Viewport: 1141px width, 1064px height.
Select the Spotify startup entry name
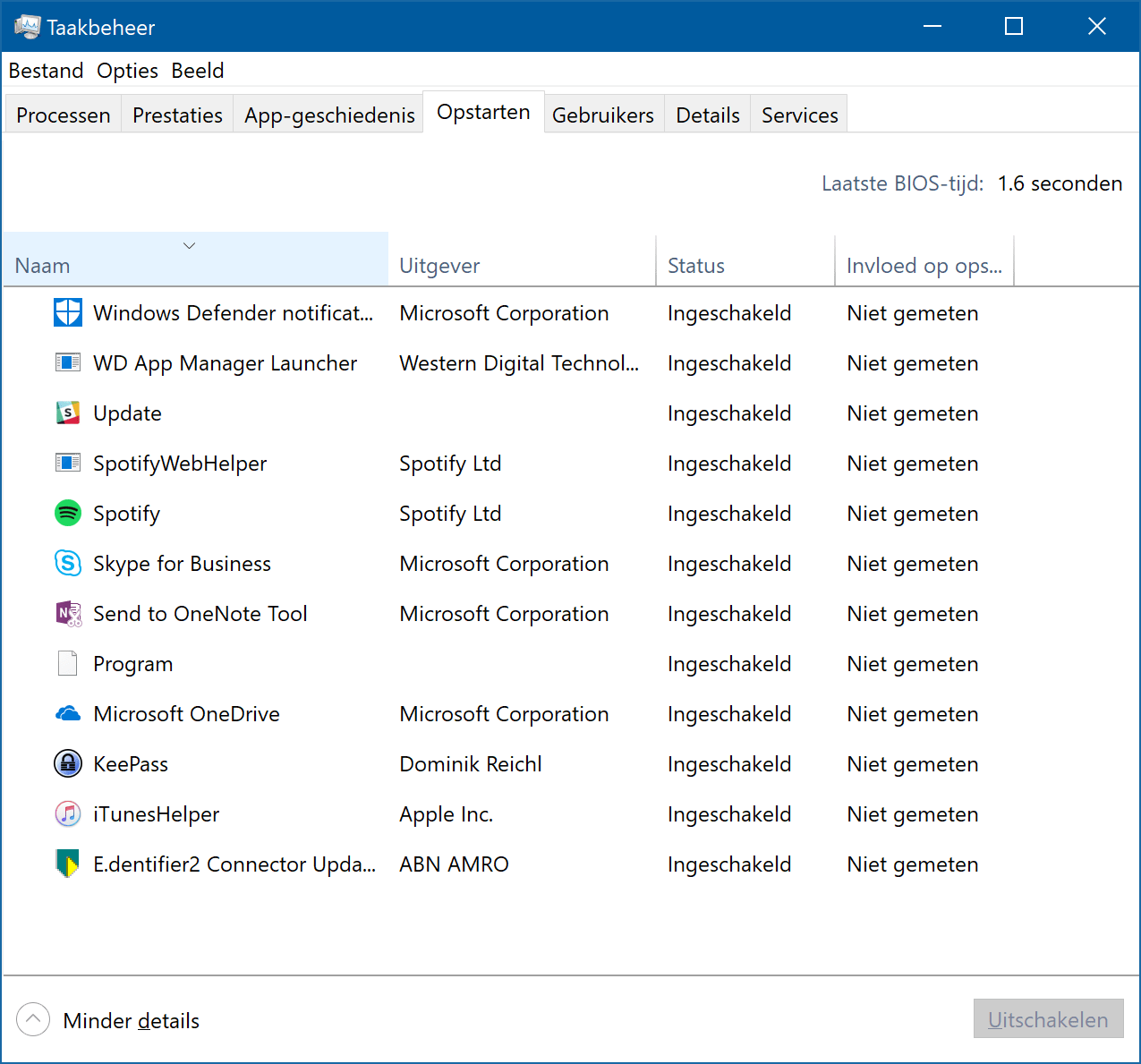tap(126, 514)
